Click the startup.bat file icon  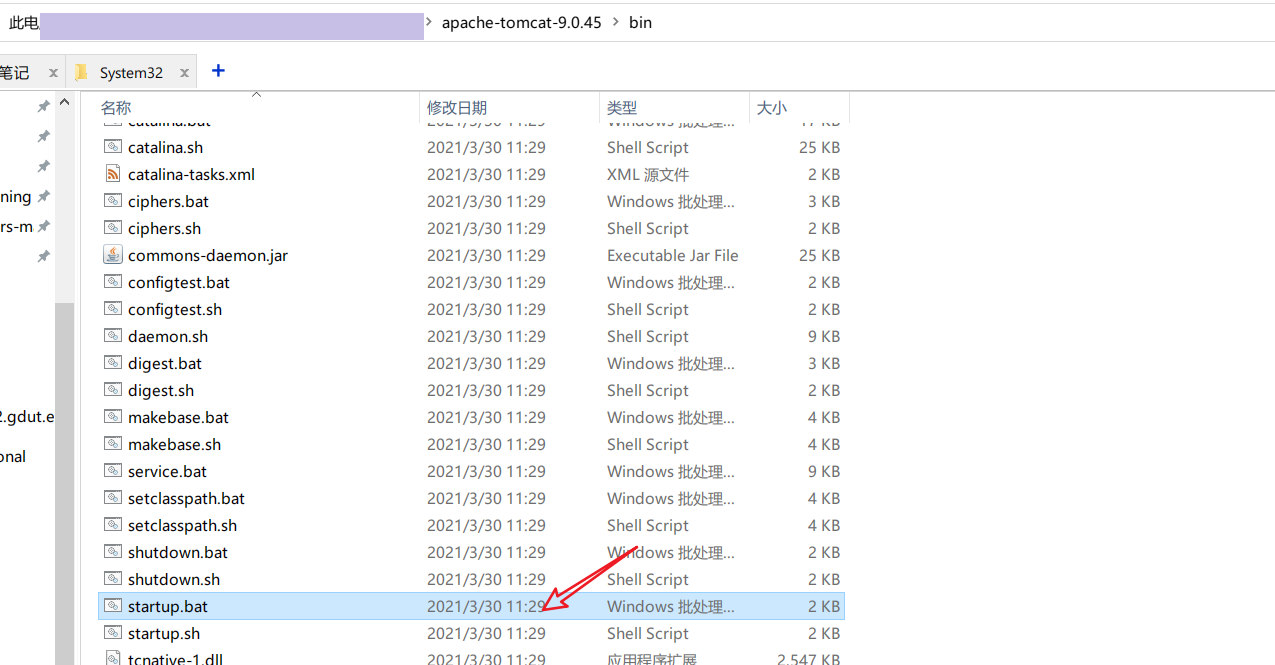click(113, 606)
